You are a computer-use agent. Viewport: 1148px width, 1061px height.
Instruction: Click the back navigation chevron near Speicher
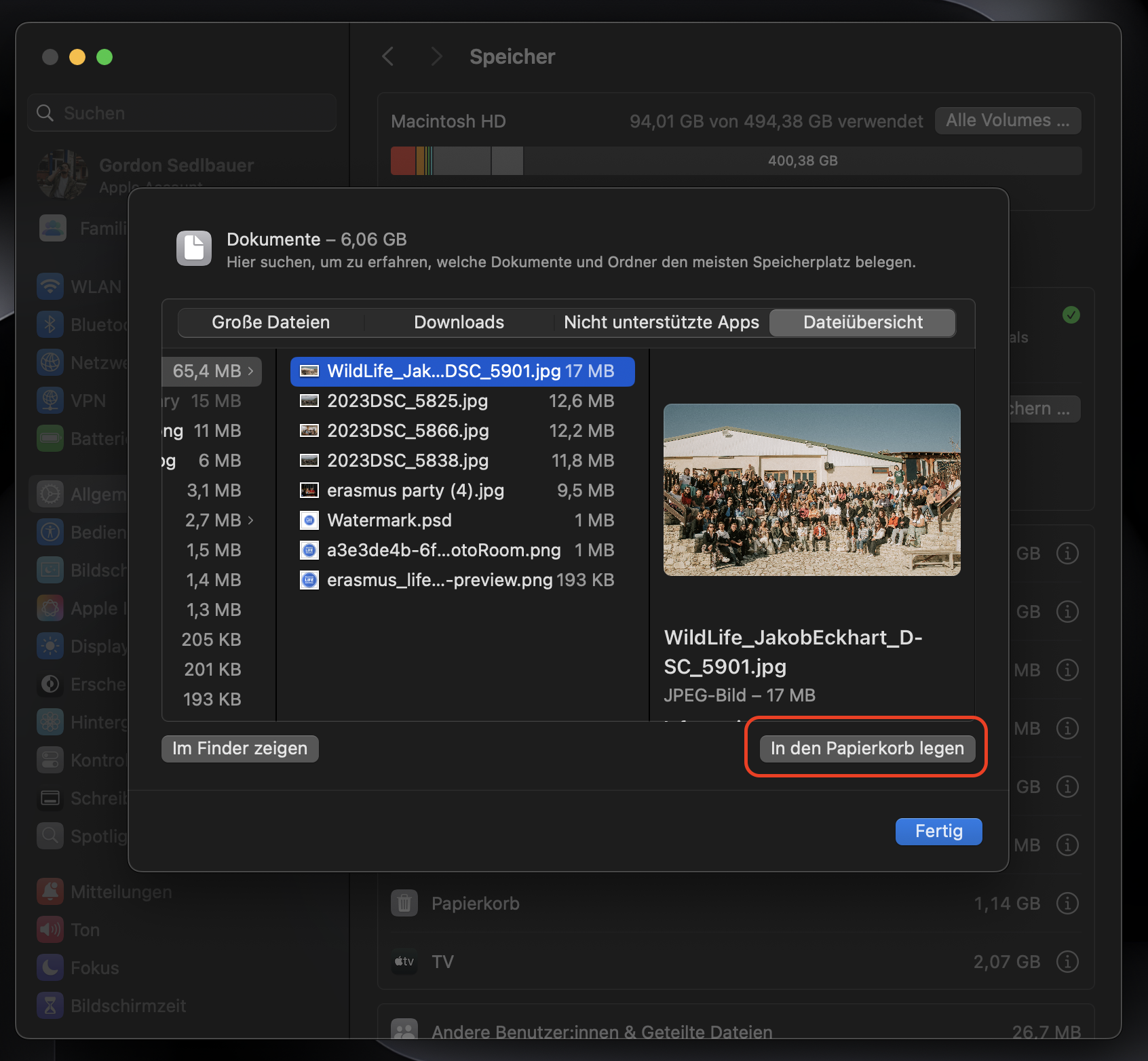click(387, 56)
